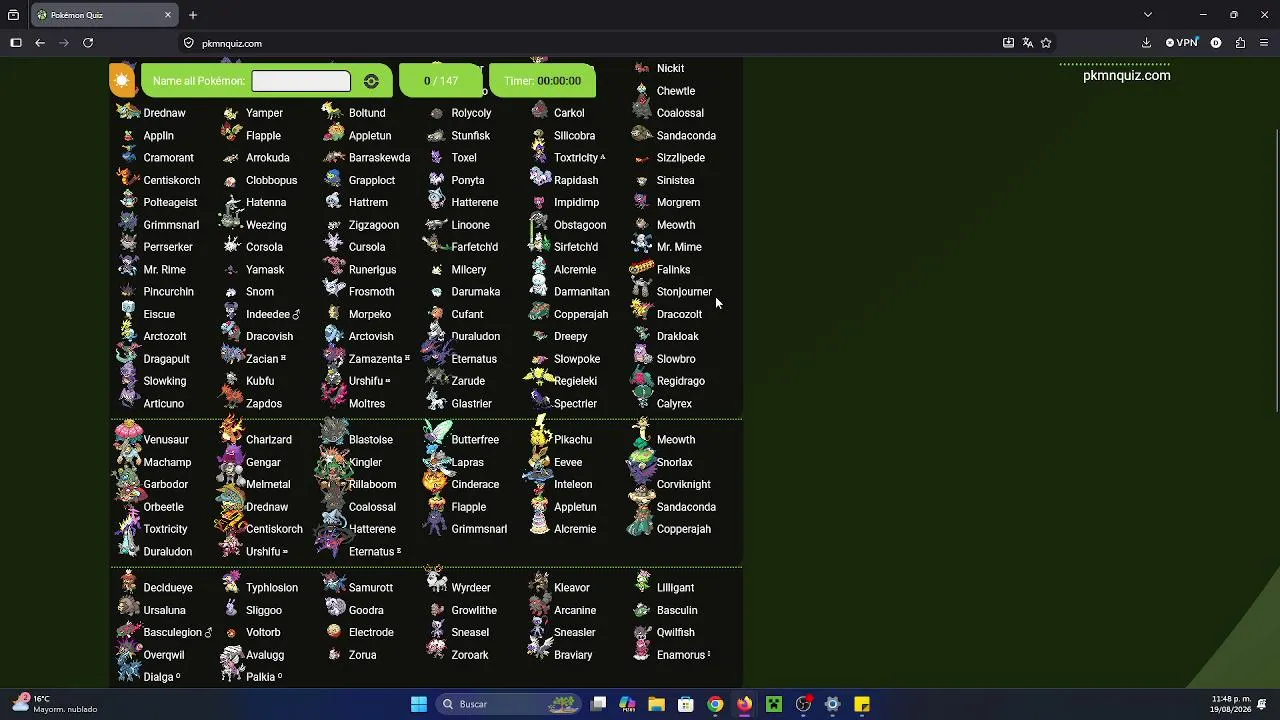Focus the Name all Pokémon input field

pos(301,81)
